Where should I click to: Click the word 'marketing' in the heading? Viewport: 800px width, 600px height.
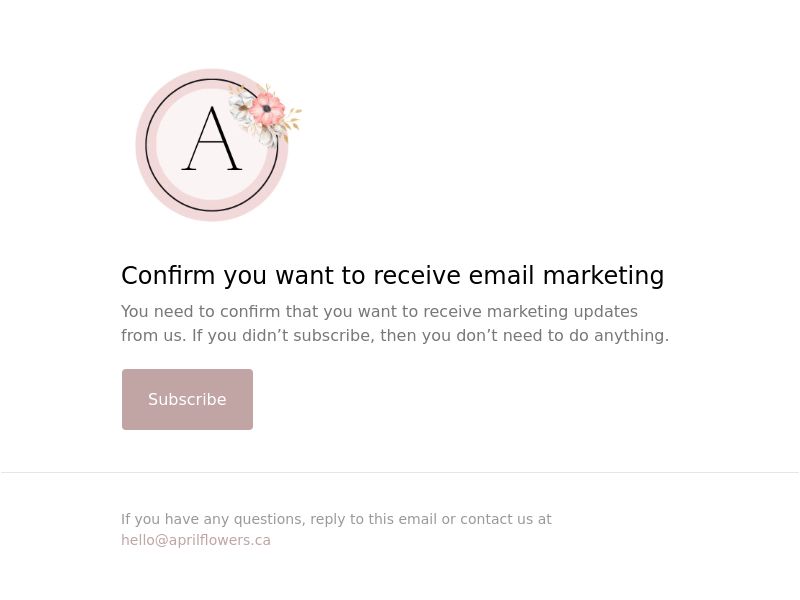pyautogui.click(x=604, y=276)
